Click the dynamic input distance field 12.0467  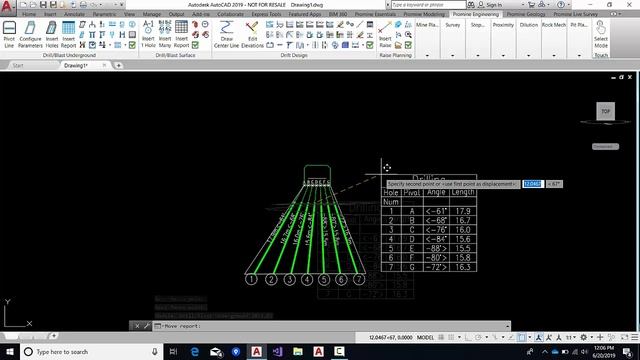[x=533, y=184]
